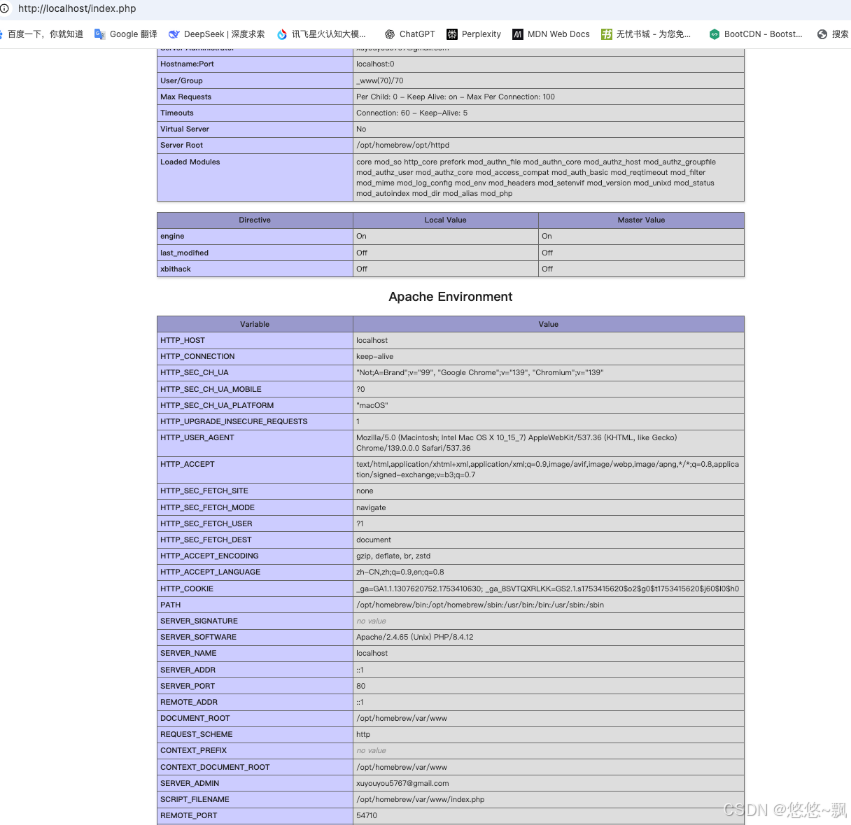The width and height of the screenshot is (851, 825).
Task: Open the MDN Web Docs bookmark label
Action: (558, 34)
